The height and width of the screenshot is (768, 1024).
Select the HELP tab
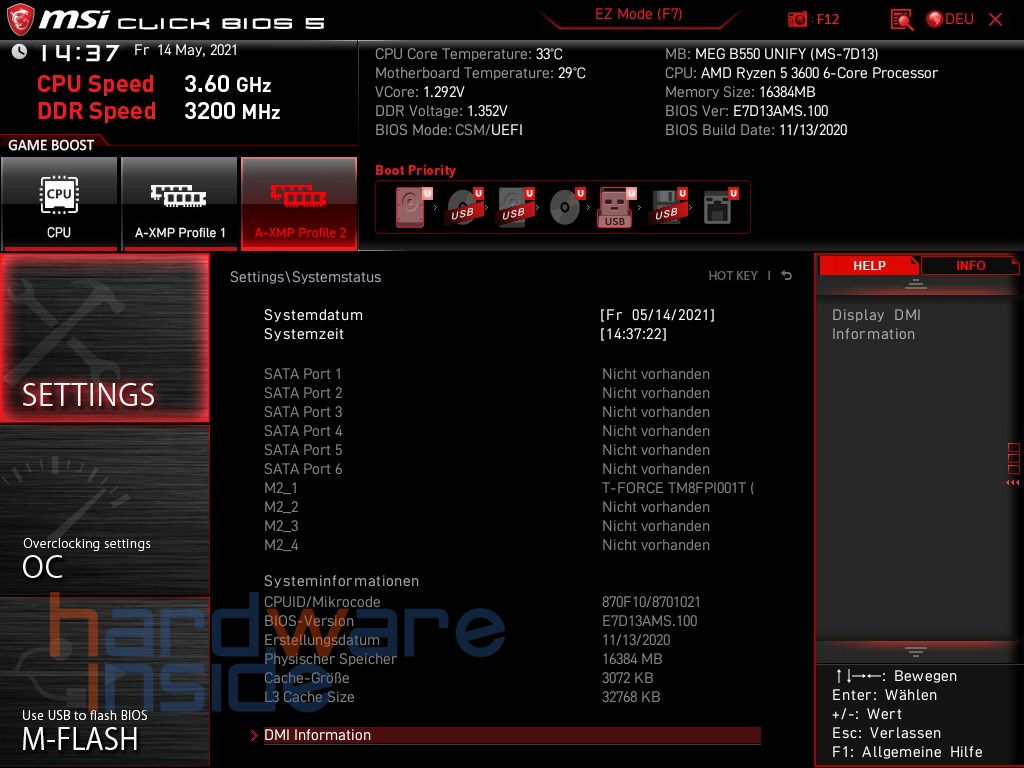[x=869, y=265]
